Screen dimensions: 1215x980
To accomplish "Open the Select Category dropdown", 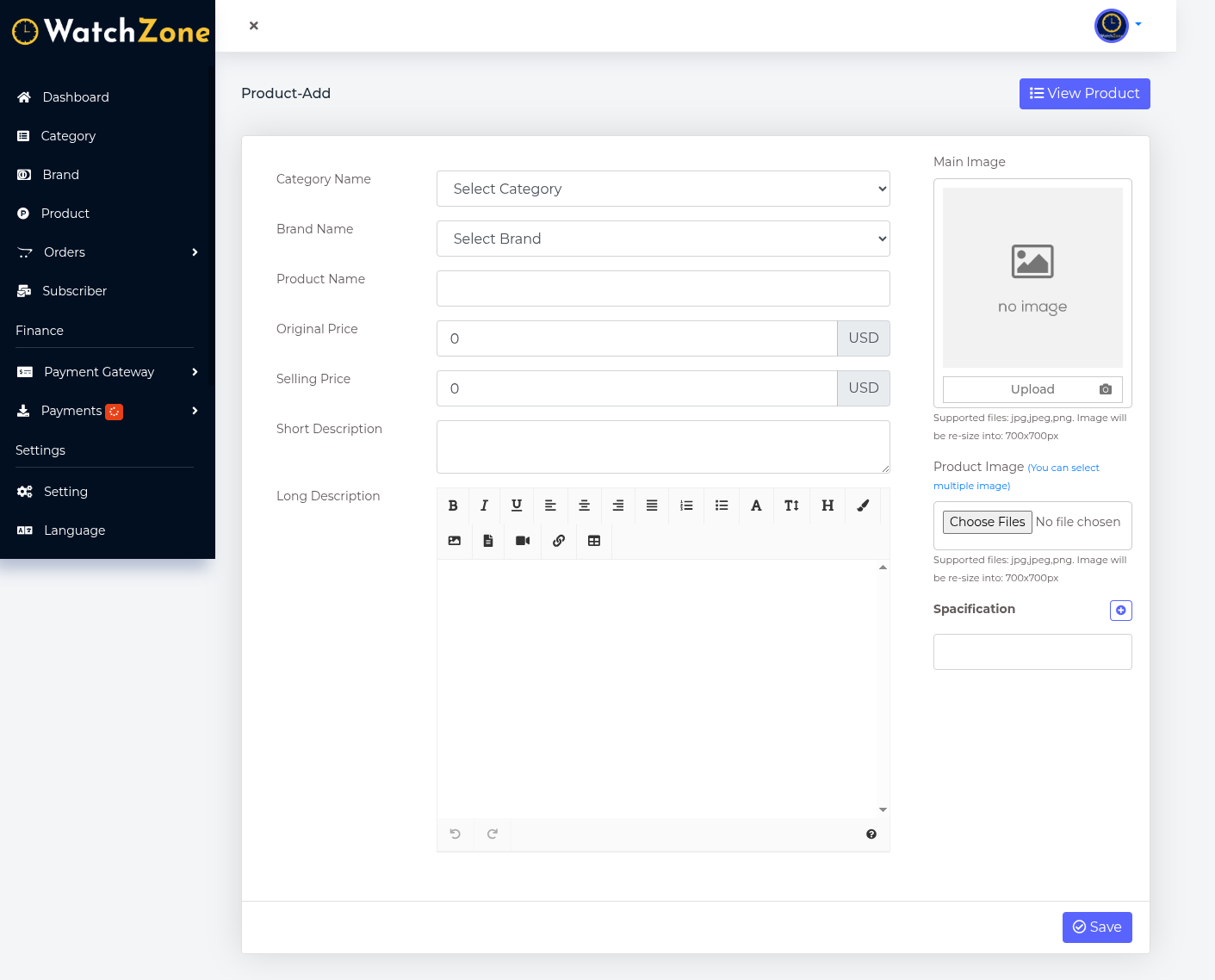I will 663,189.
